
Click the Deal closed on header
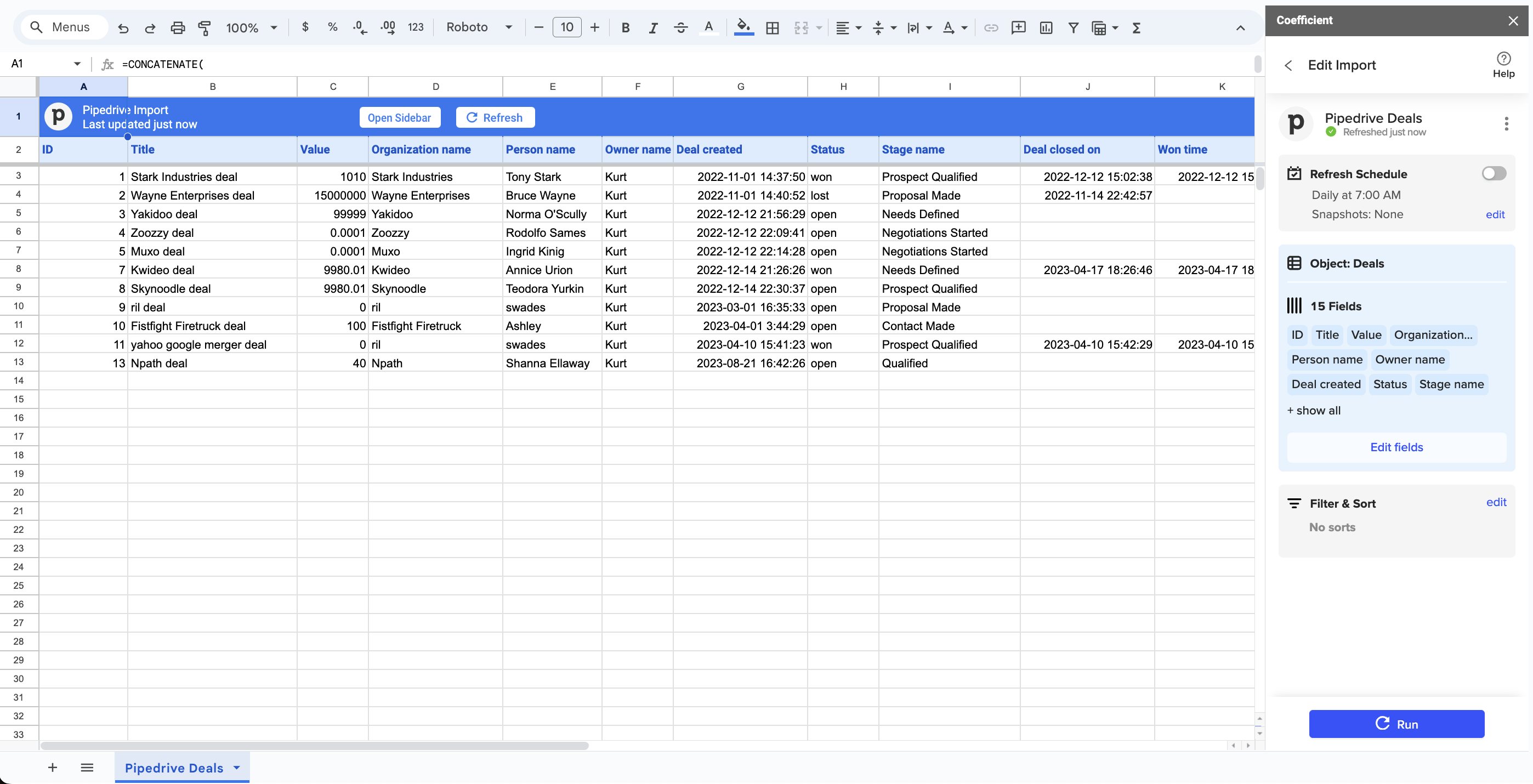[x=1087, y=149]
